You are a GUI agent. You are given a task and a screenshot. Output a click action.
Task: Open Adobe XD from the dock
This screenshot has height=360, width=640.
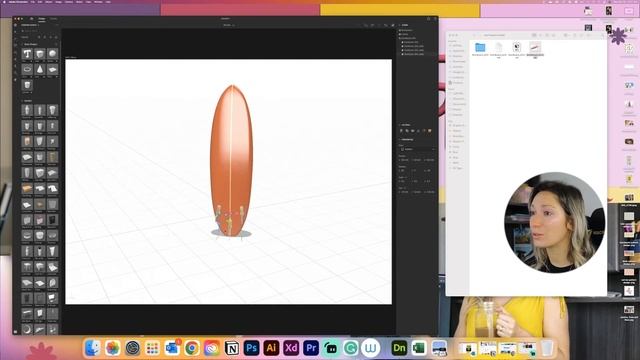(x=291, y=348)
